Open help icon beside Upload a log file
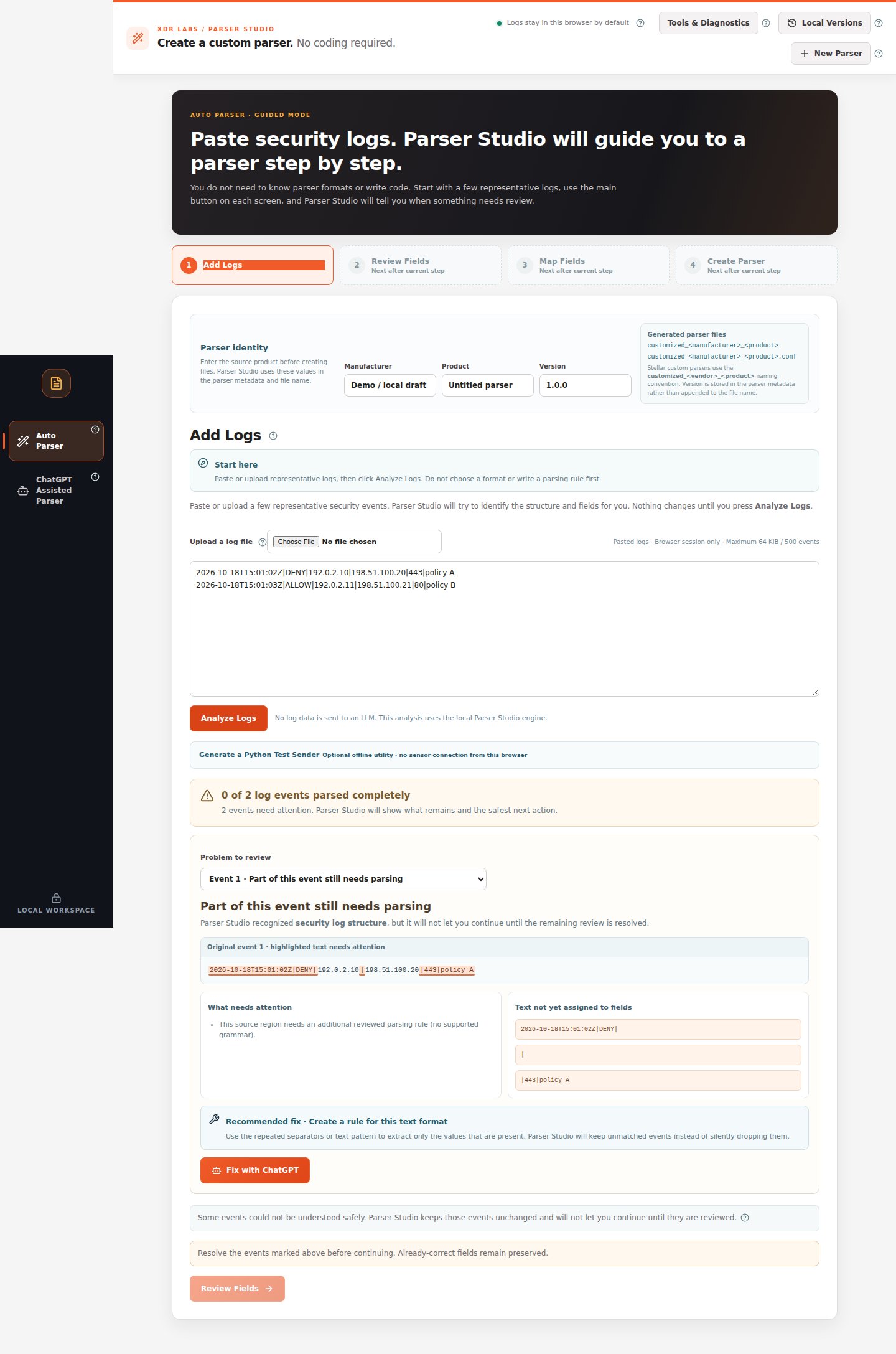The image size is (896, 1354). pos(263,542)
